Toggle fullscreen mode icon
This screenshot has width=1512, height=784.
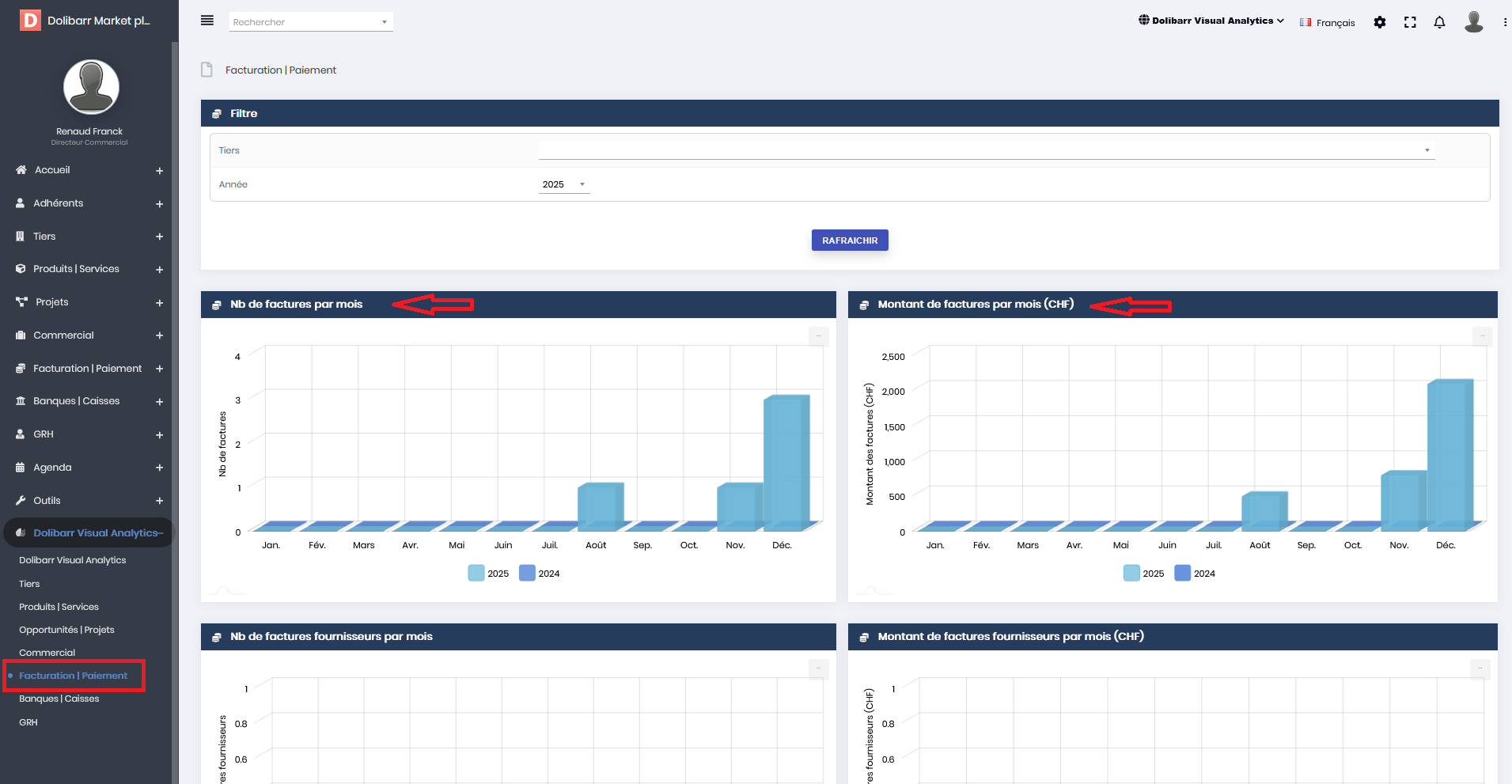click(x=1410, y=22)
